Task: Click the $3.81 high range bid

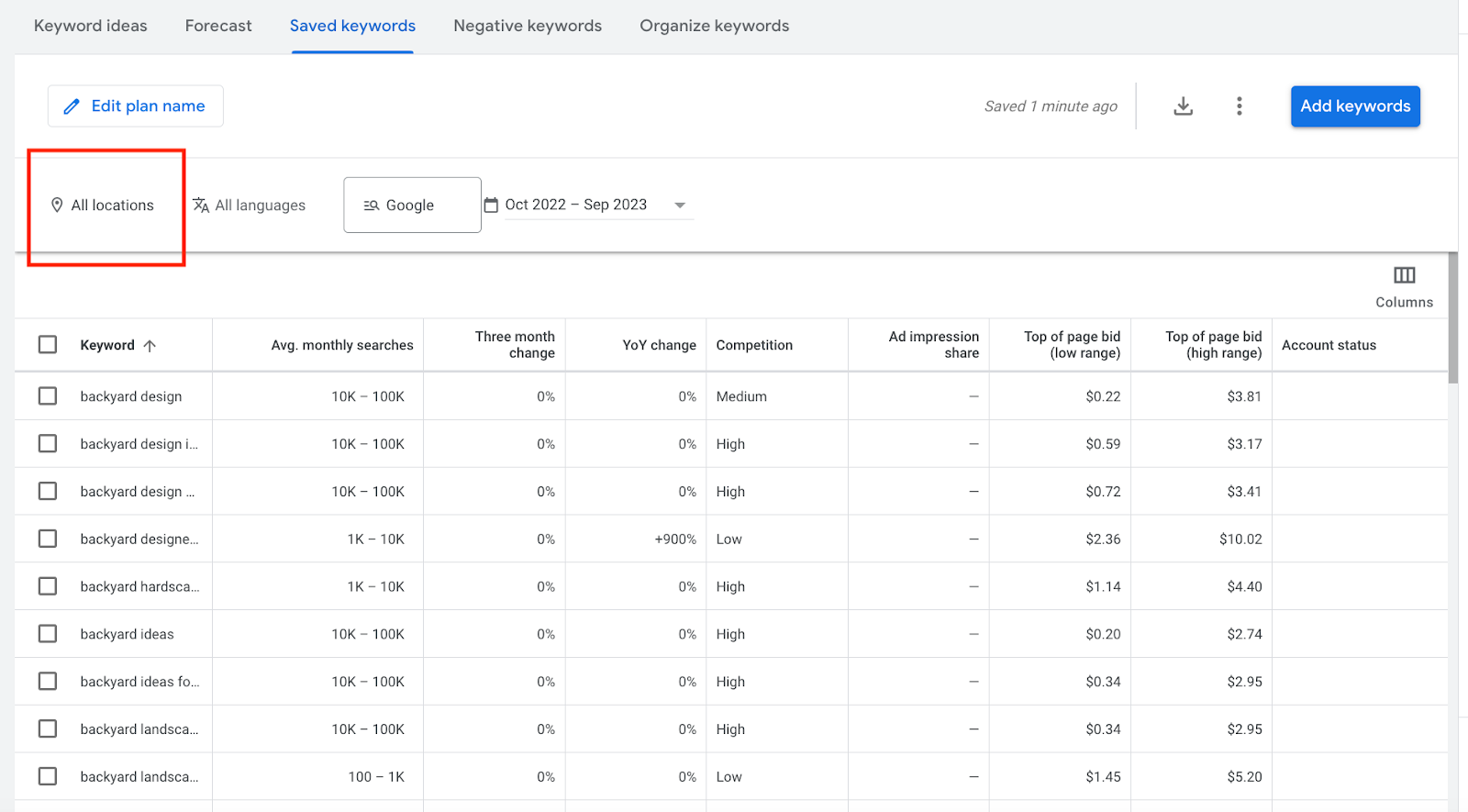Action: (x=1244, y=396)
